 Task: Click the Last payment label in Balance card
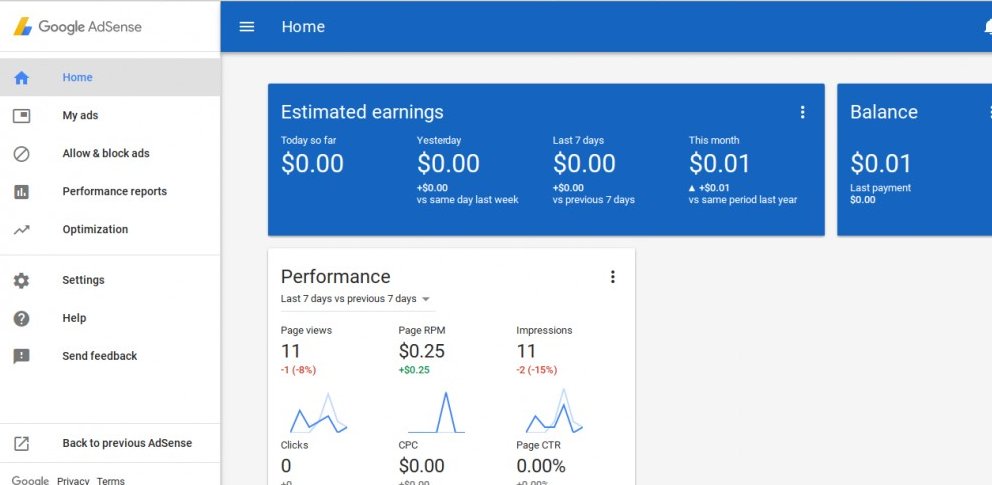881,188
